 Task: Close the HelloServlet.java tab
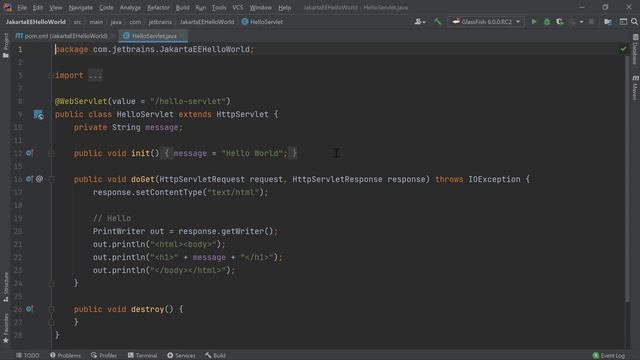click(182, 36)
